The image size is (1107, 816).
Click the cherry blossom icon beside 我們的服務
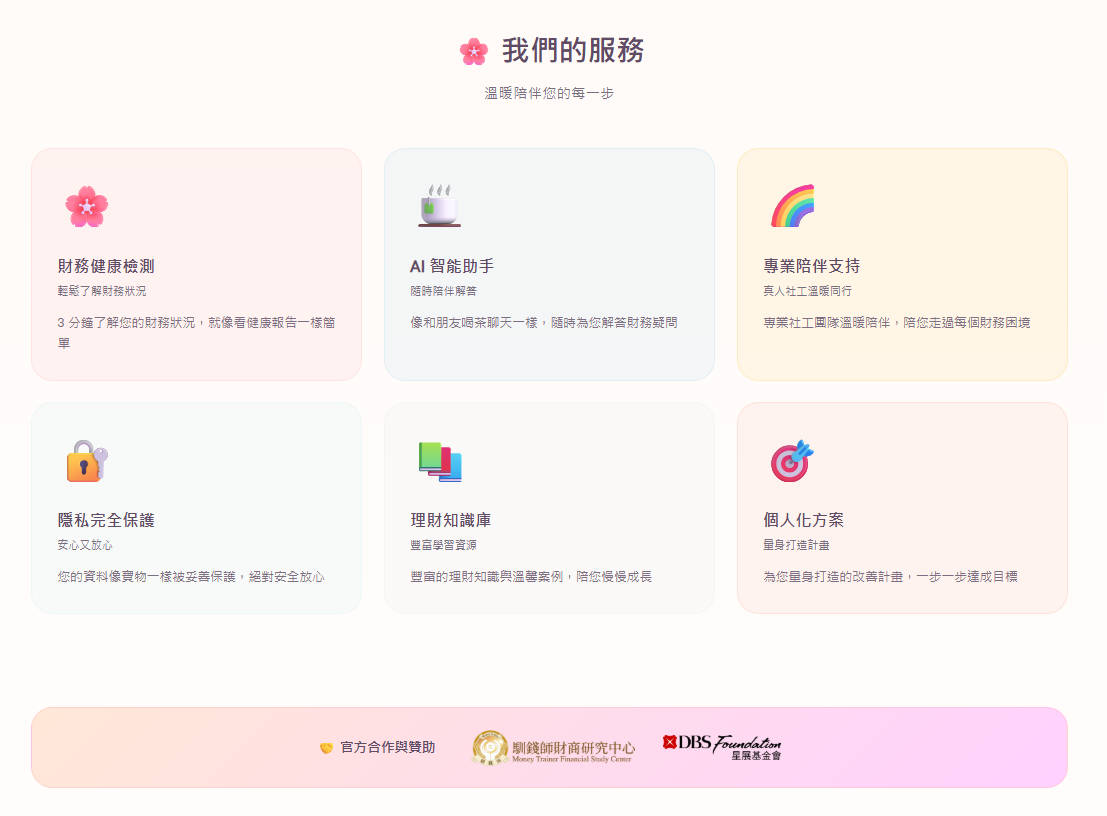click(x=473, y=51)
